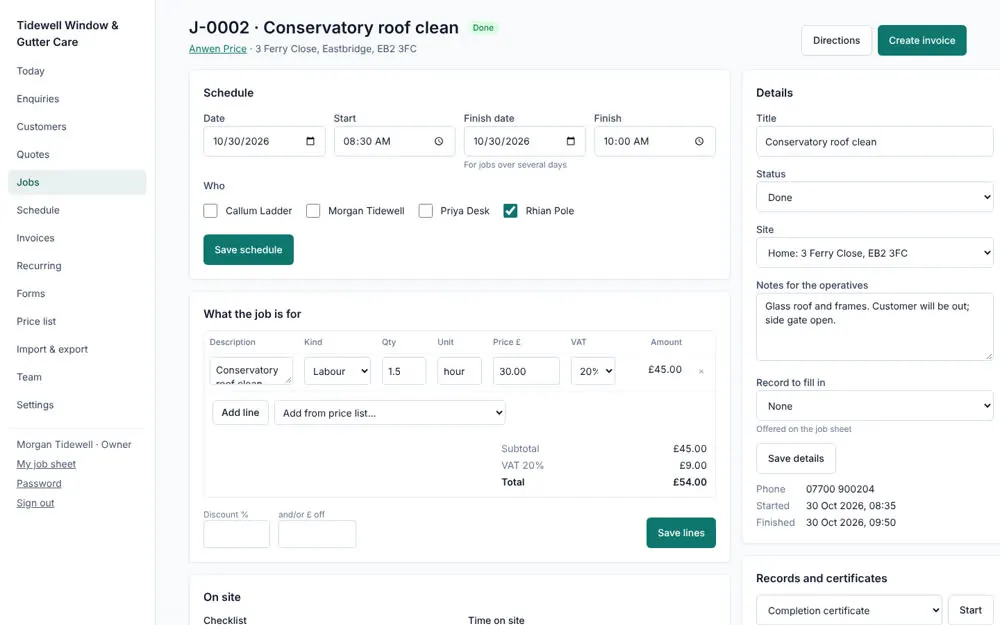Remove the Conservatory roof clean line item
1000x625 pixels.
pos(701,371)
